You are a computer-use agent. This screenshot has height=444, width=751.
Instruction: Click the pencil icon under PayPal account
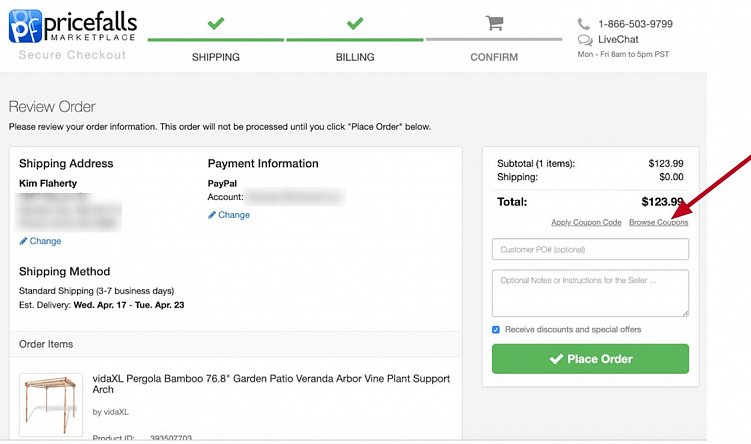[212, 215]
